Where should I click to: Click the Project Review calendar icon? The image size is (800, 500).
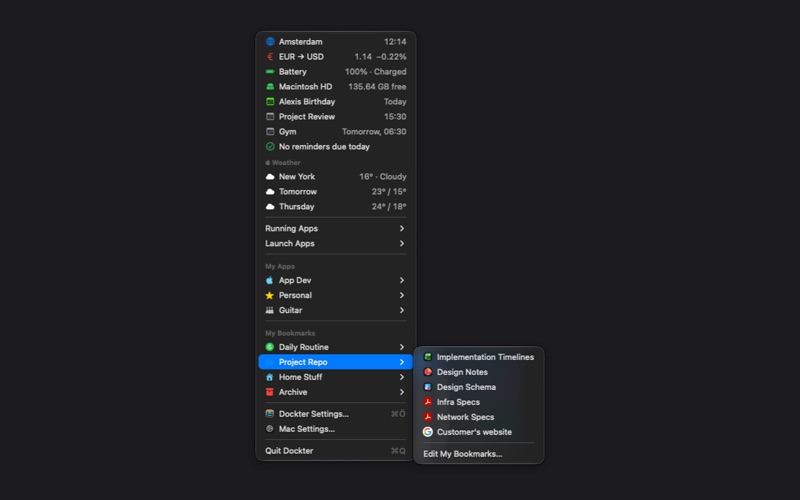tap(270, 116)
